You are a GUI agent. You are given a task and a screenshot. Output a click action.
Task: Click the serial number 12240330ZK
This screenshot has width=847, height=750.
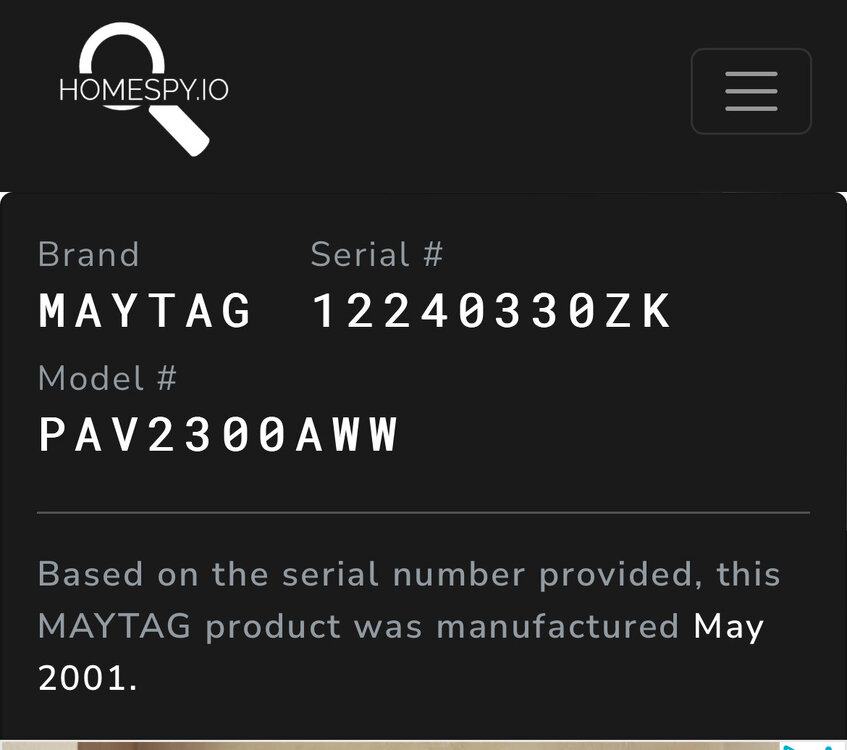coord(492,310)
